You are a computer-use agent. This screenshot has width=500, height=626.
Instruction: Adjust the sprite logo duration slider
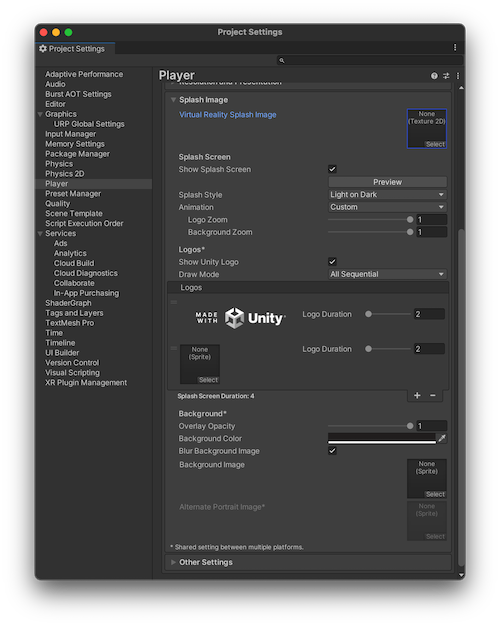click(x=388, y=349)
